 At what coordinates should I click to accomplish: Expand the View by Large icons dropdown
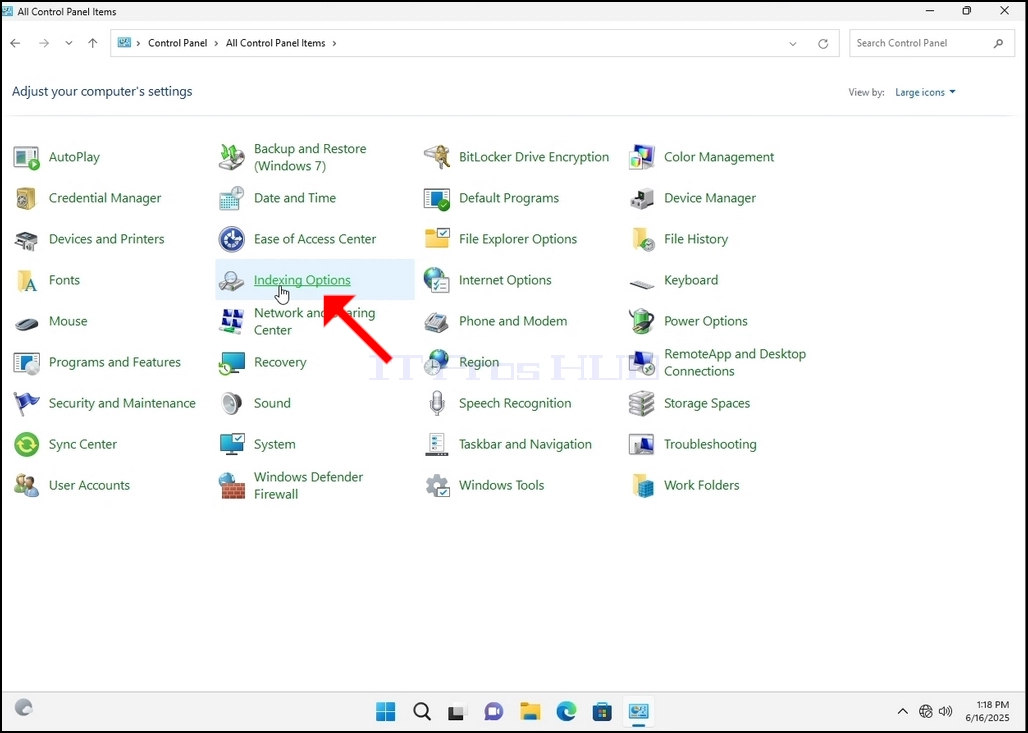925,92
